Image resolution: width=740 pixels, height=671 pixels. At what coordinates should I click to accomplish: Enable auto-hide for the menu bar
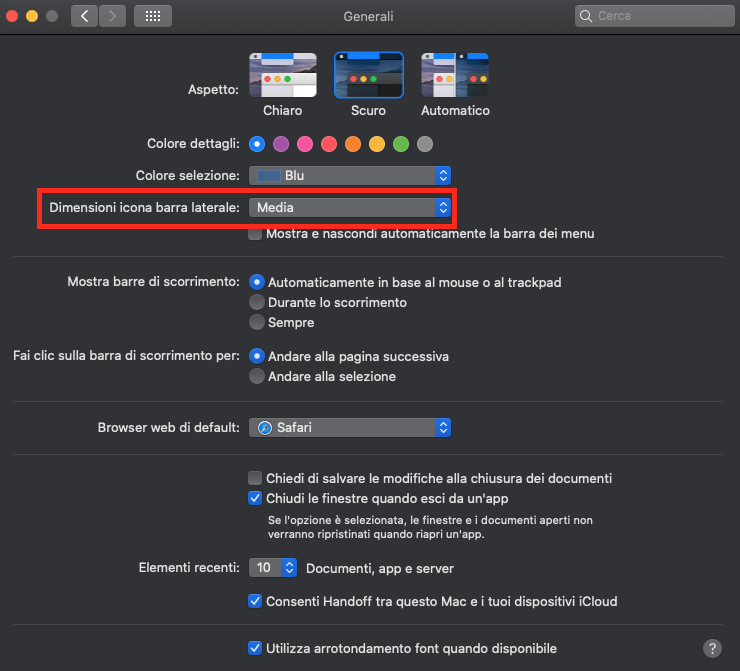click(x=255, y=234)
